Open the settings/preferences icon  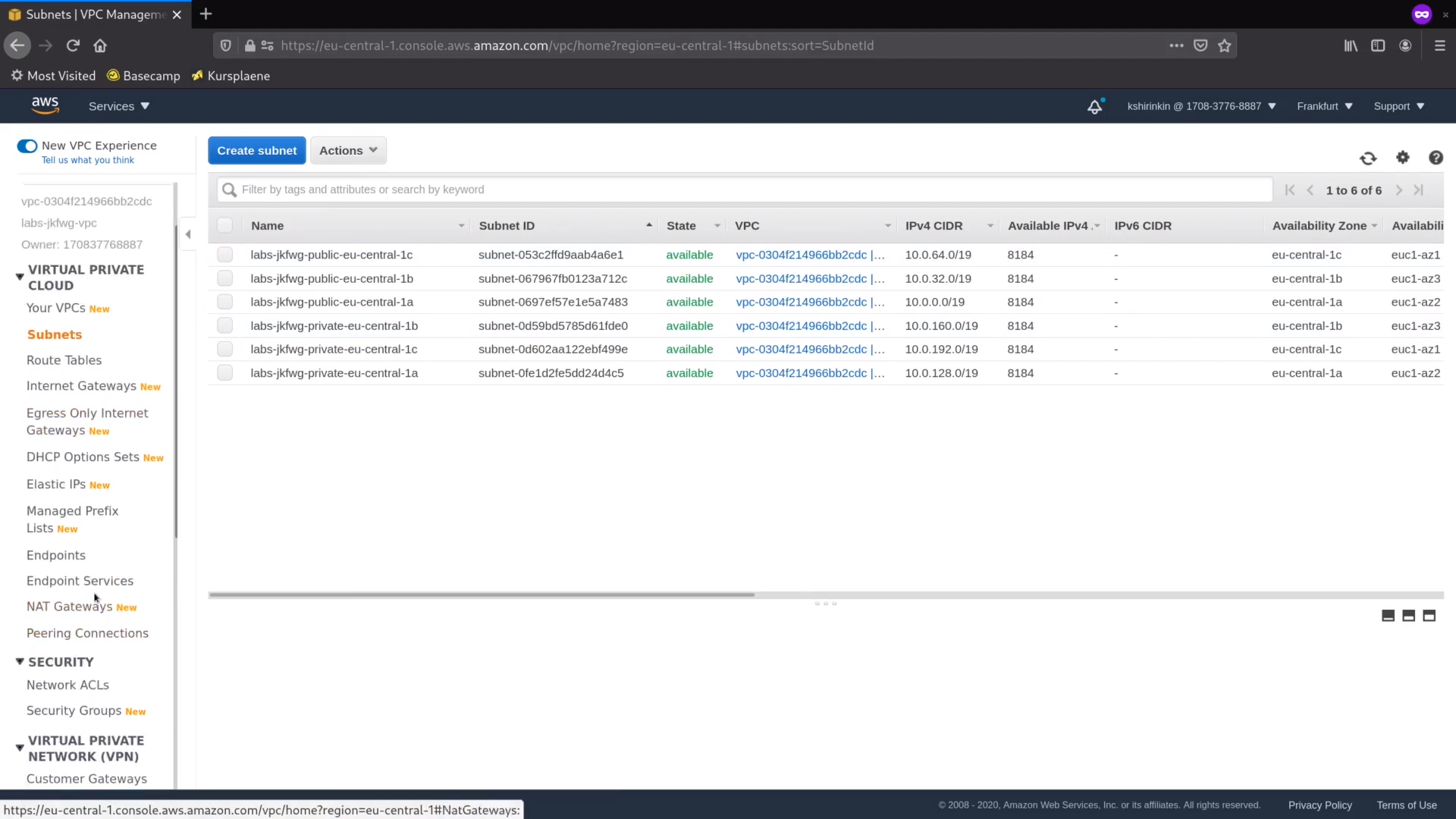tap(1402, 157)
